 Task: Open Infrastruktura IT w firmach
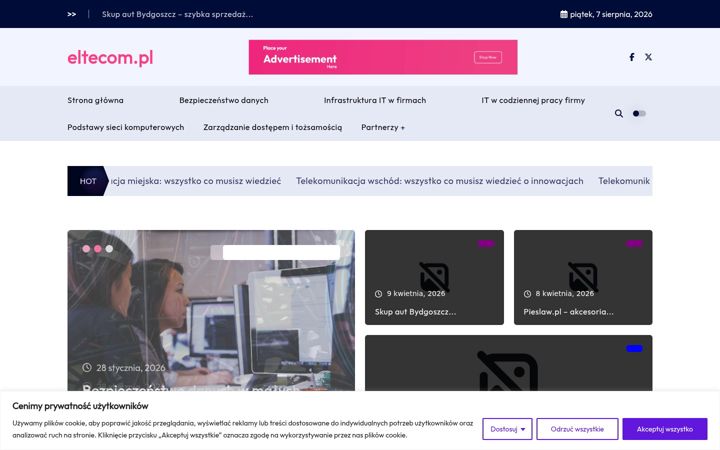pyautogui.click(x=375, y=100)
